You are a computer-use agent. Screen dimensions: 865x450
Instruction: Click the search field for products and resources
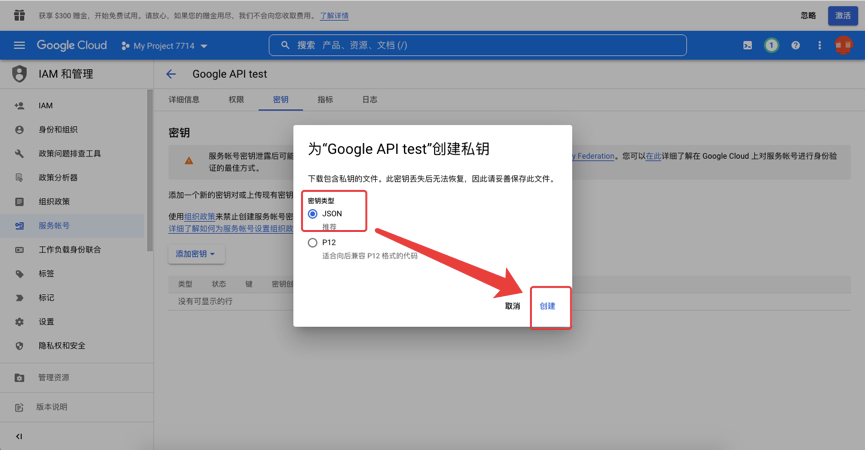(x=478, y=45)
